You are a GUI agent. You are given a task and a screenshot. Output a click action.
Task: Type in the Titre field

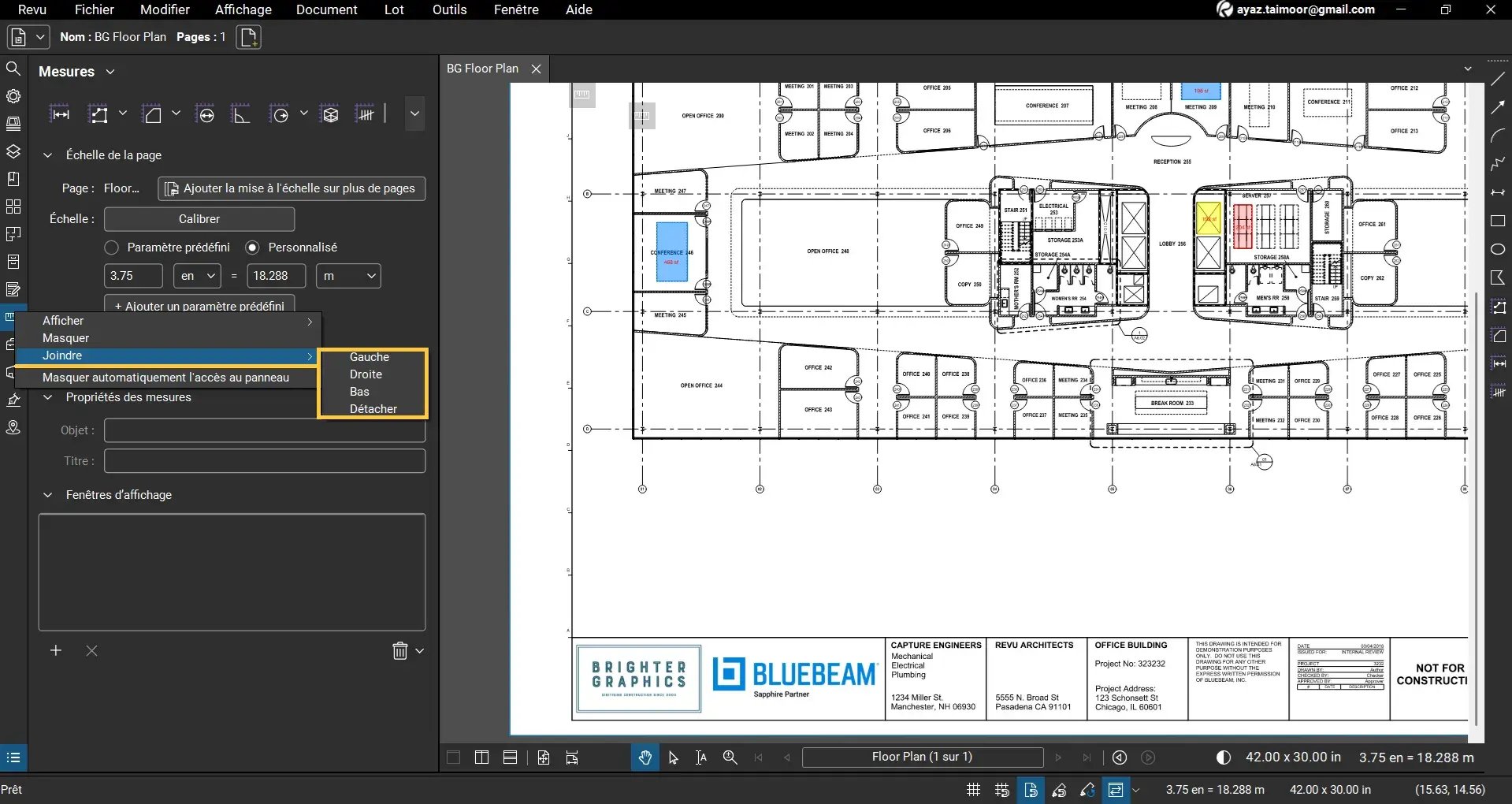click(x=264, y=460)
